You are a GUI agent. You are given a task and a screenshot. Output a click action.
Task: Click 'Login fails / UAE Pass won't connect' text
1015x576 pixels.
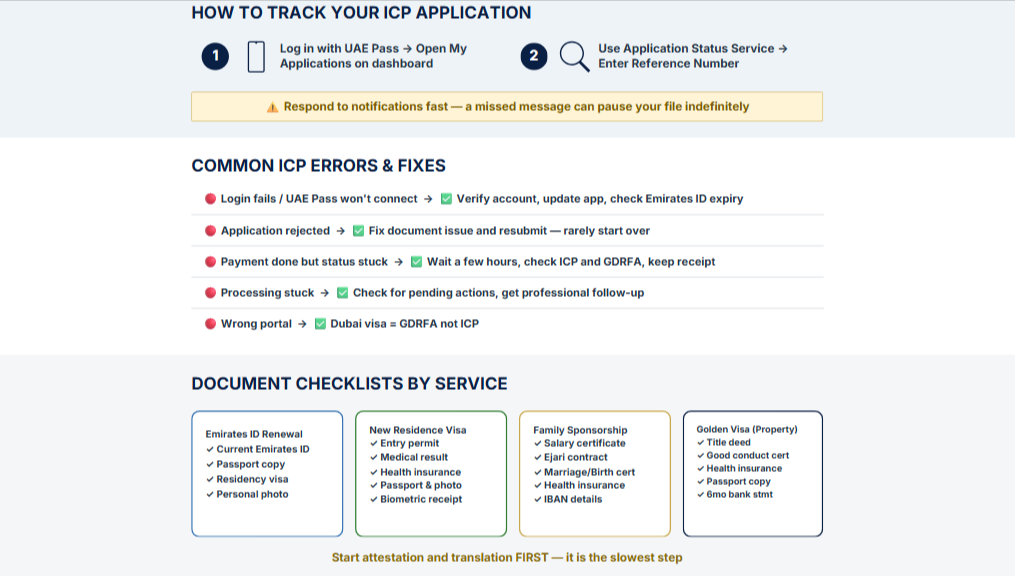(319, 199)
